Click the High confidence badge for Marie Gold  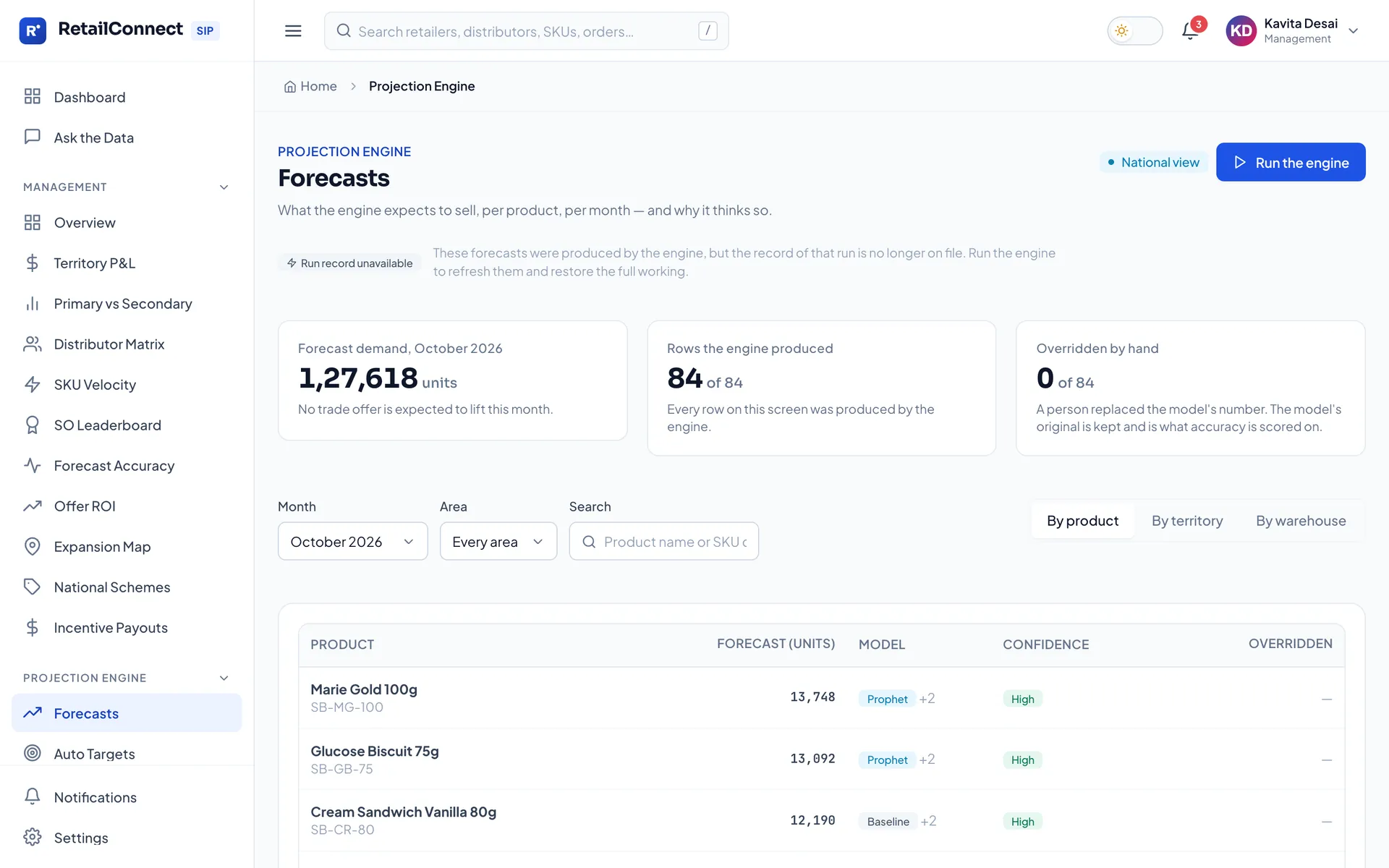(x=1022, y=699)
